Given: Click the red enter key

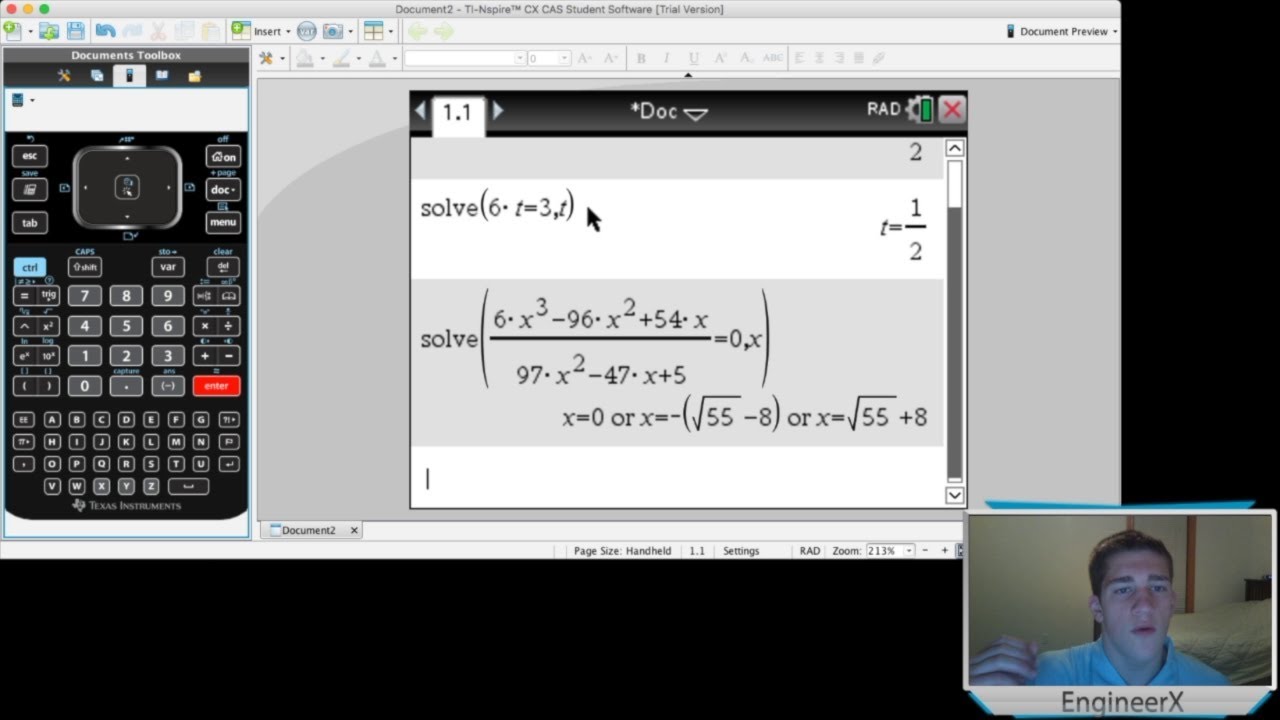Looking at the screenshot, I should tap(216, 385).
